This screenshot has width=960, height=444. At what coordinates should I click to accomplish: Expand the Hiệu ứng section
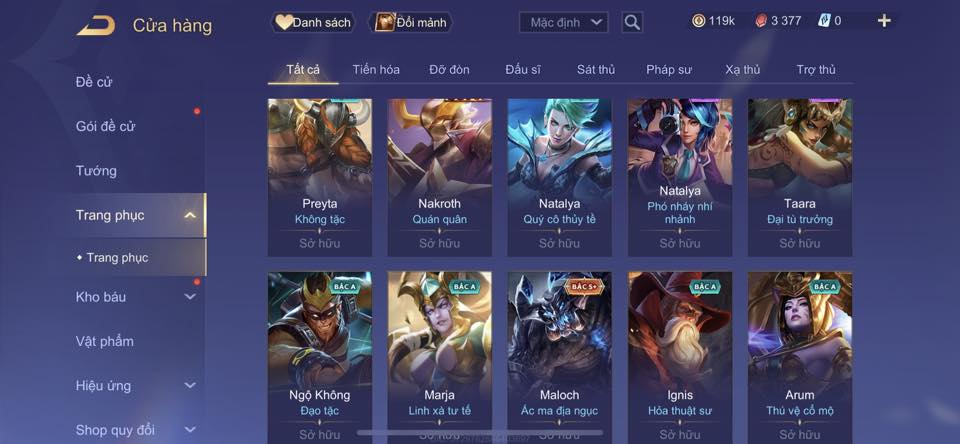190,385
